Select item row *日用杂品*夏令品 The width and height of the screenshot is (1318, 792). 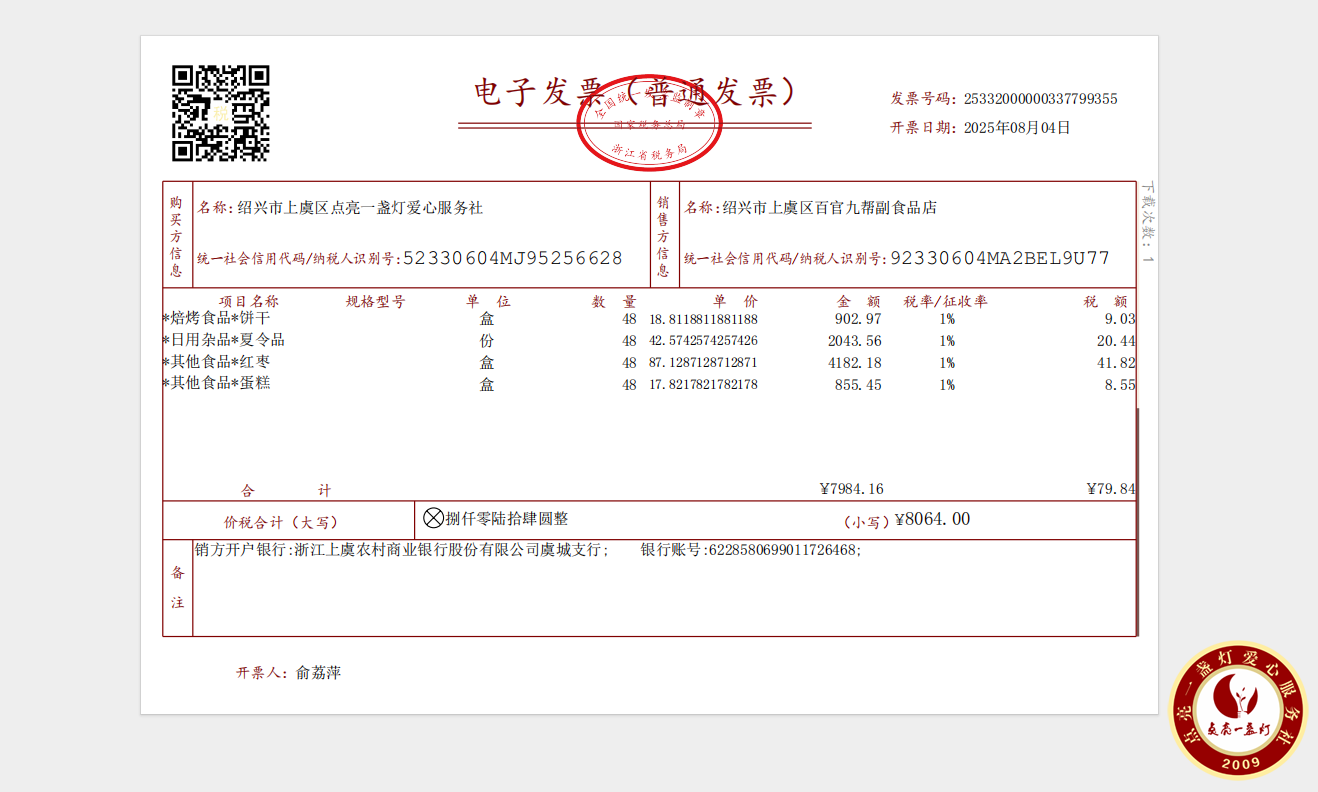649,341
